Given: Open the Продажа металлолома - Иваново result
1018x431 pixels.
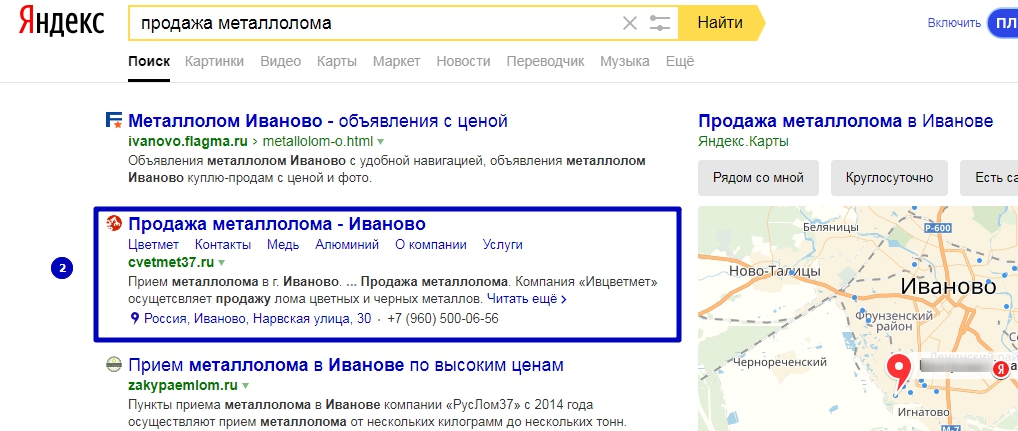Looking at the screenshot, I should tap(277, 224).
